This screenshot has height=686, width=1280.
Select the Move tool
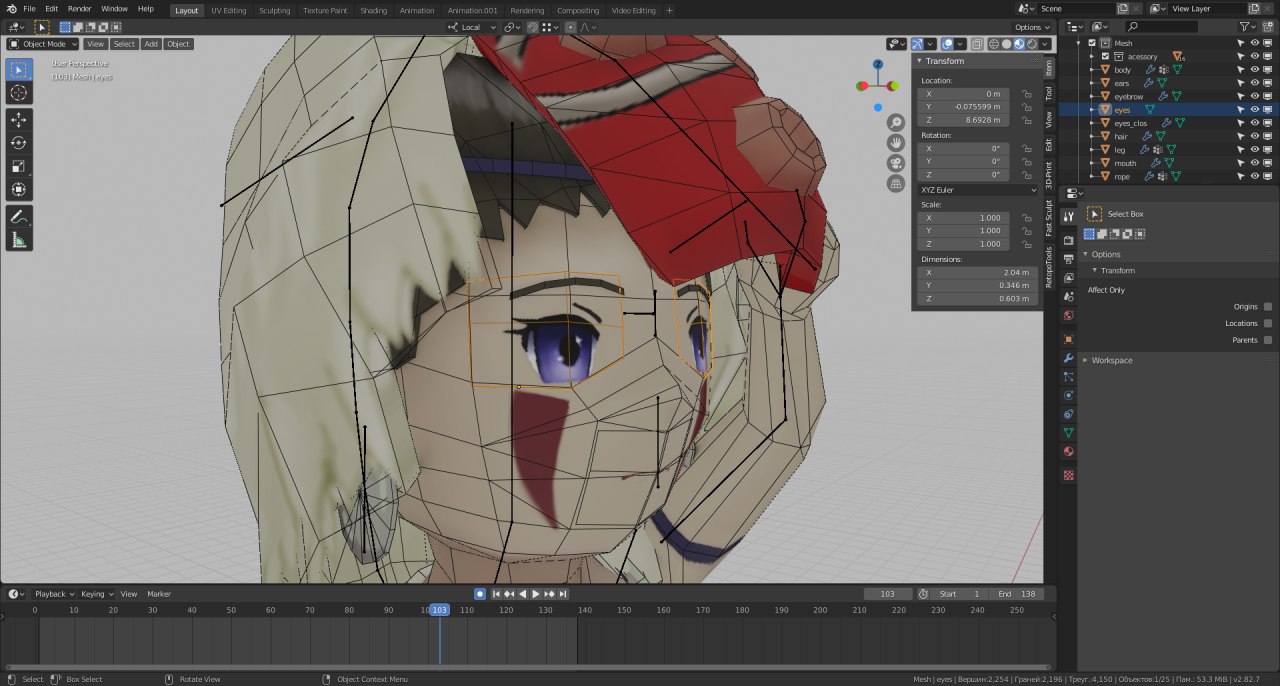click(x=19, y=119)
